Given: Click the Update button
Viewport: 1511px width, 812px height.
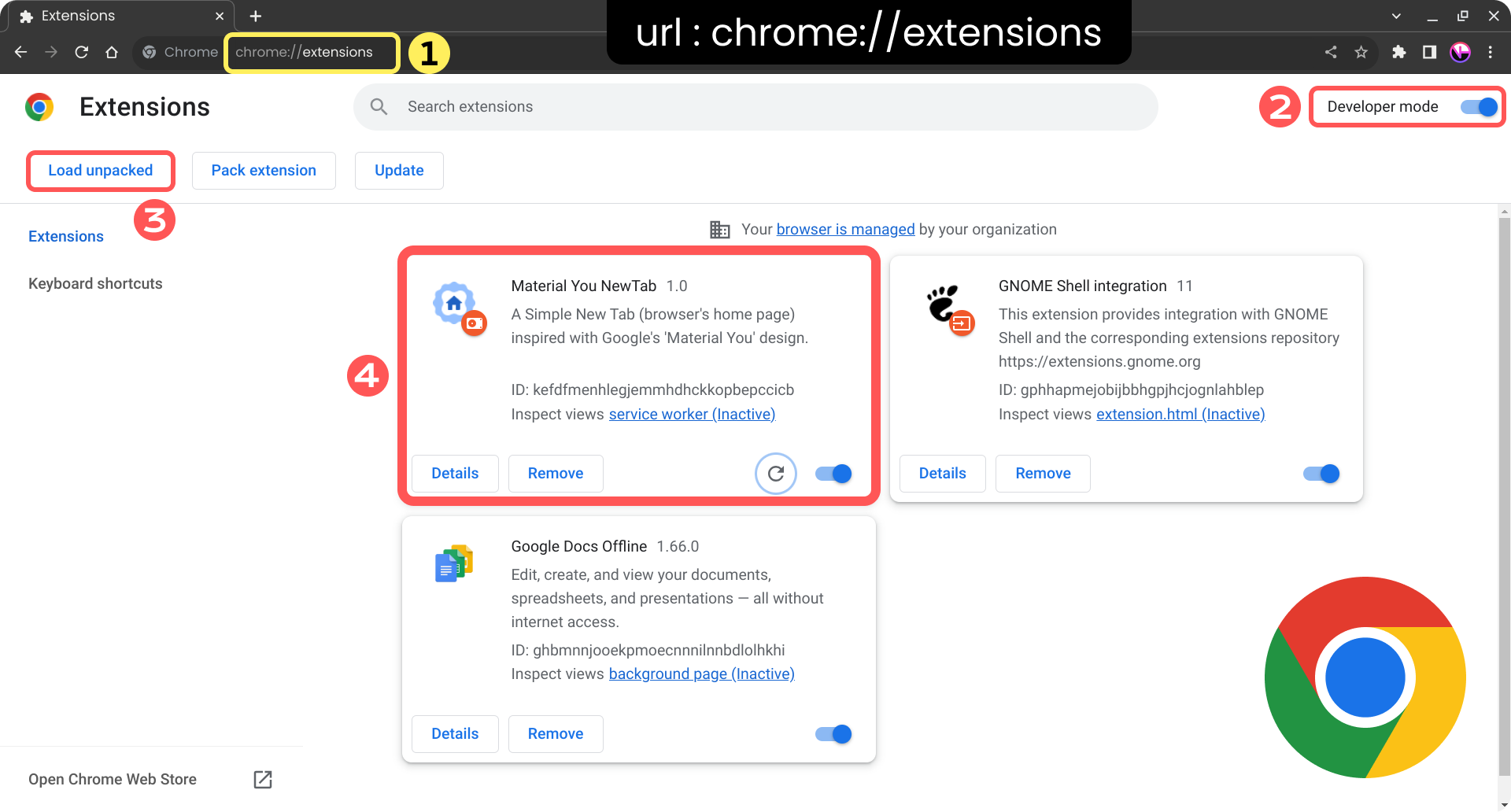Looking at the screenshot, I should (399, 171).
